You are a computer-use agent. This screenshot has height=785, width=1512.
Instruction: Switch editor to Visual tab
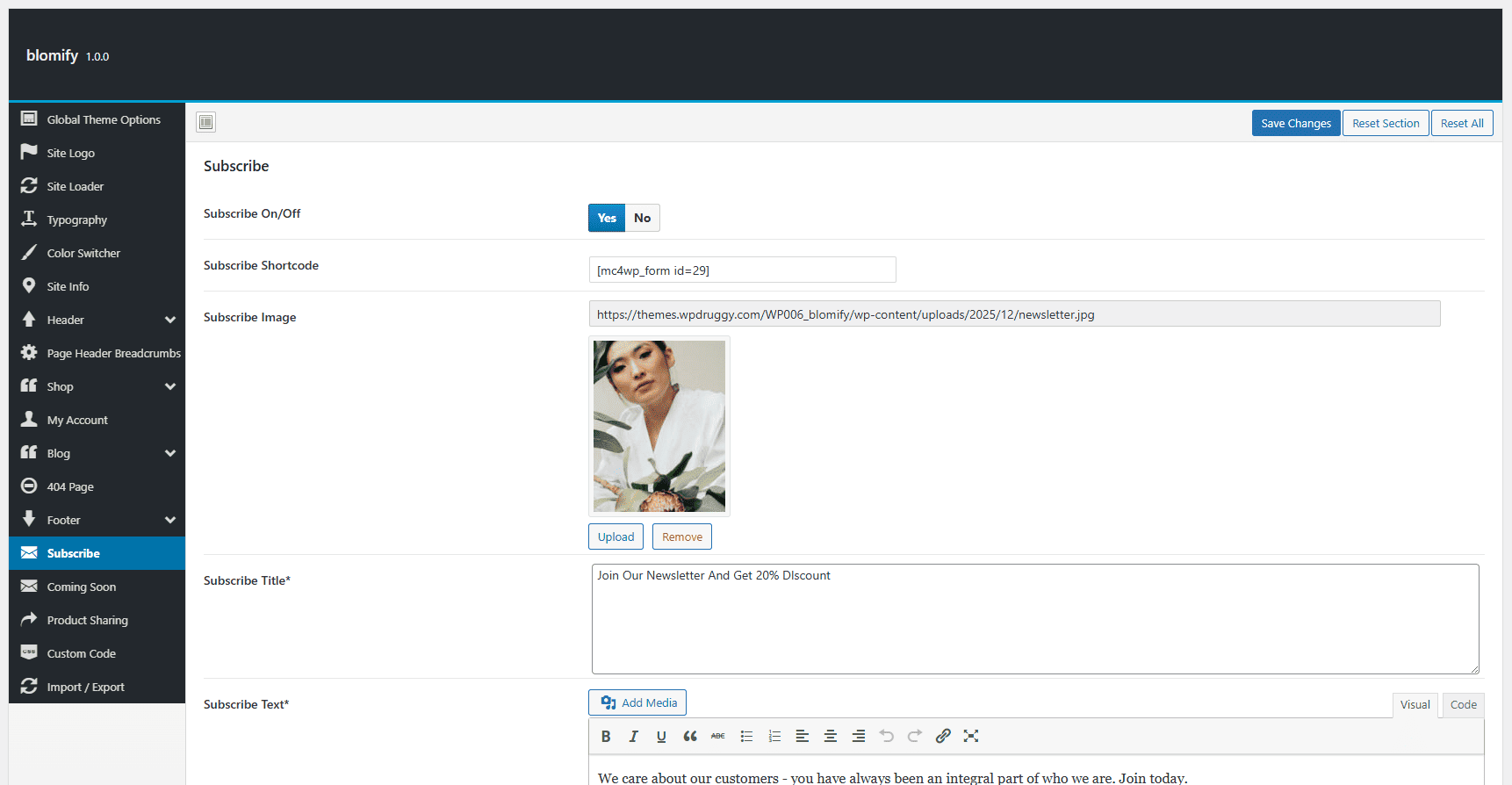point(1415,705)
